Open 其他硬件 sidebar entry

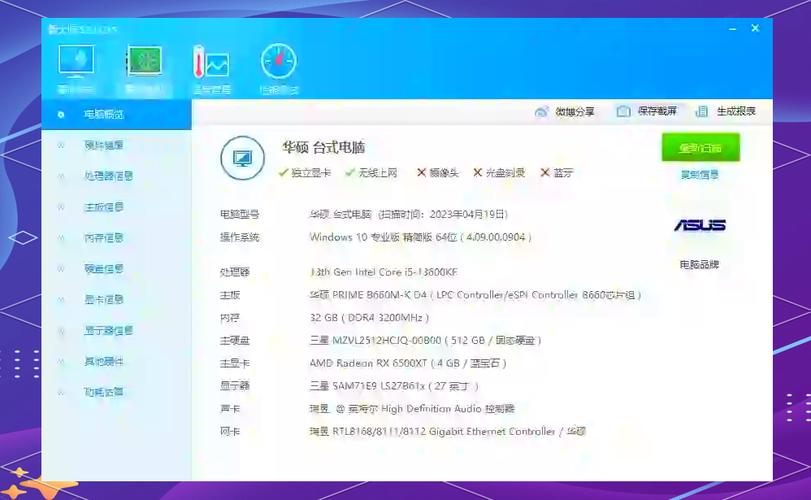point(104,362)
